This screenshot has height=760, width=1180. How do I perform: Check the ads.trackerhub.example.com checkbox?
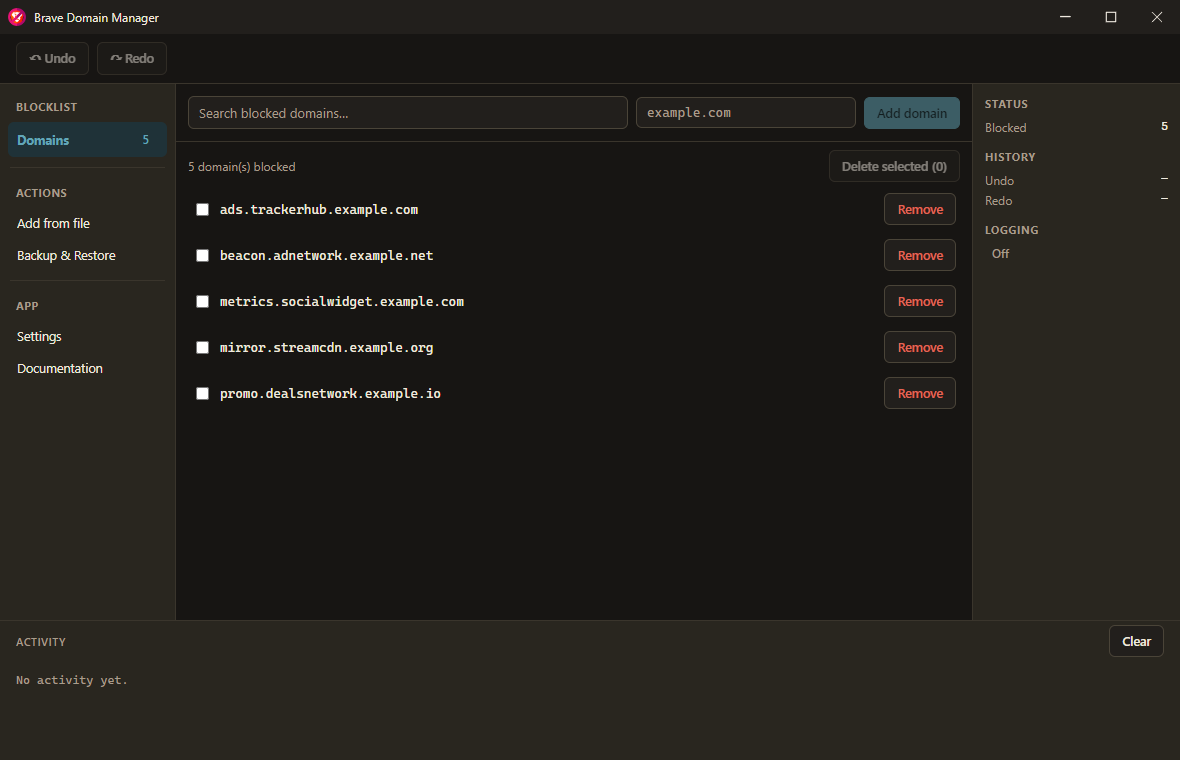tap(202, 210)
